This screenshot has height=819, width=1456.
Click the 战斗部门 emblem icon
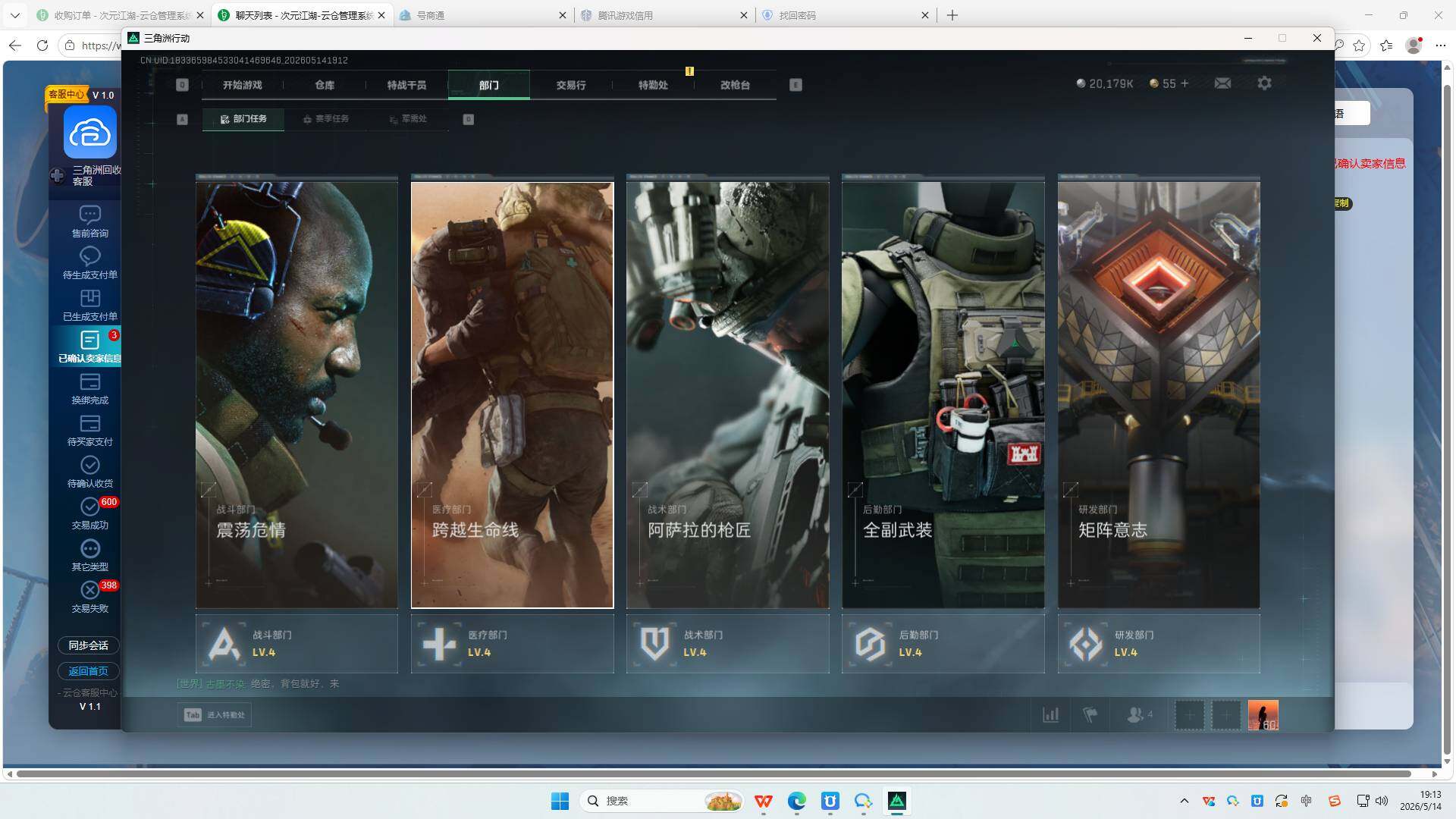point(224,644)
